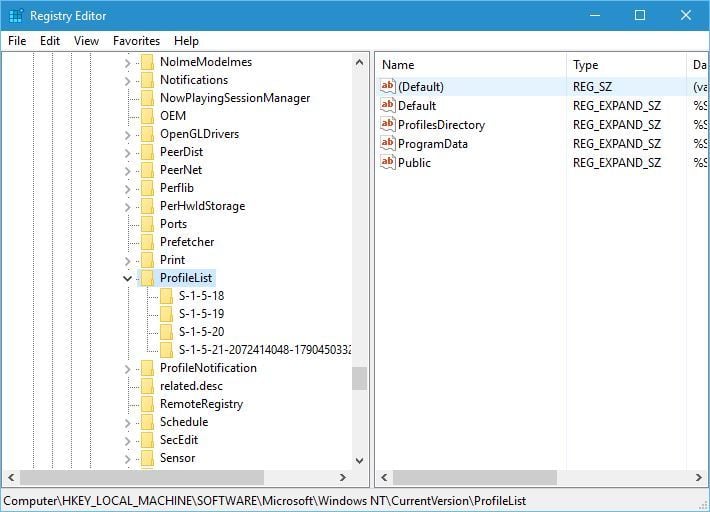Click the tree pane scroll left arrow
The width and height of the screenshot is (710, 512).
(11, 477)
